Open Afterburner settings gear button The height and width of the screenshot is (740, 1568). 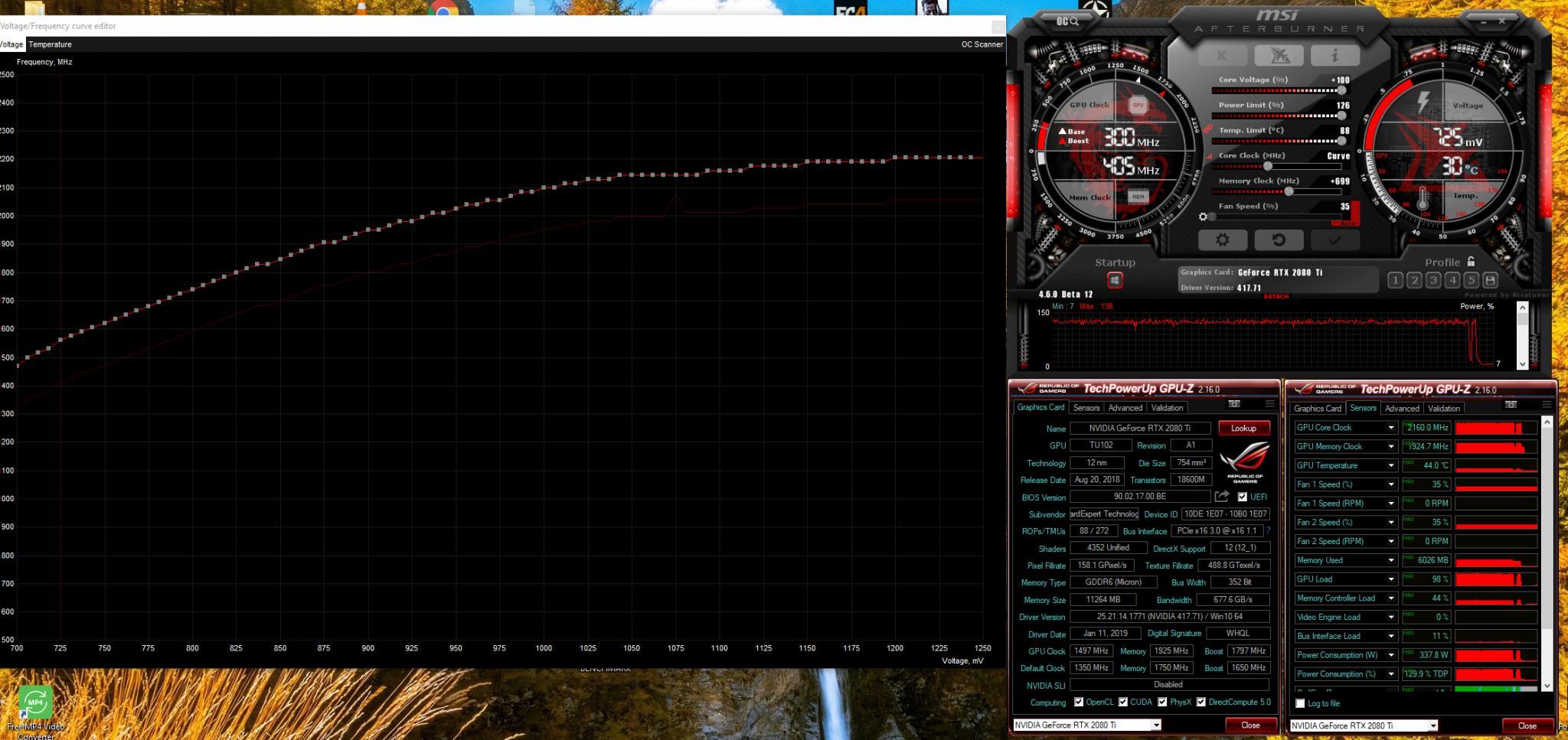(x=1222, y=240)
